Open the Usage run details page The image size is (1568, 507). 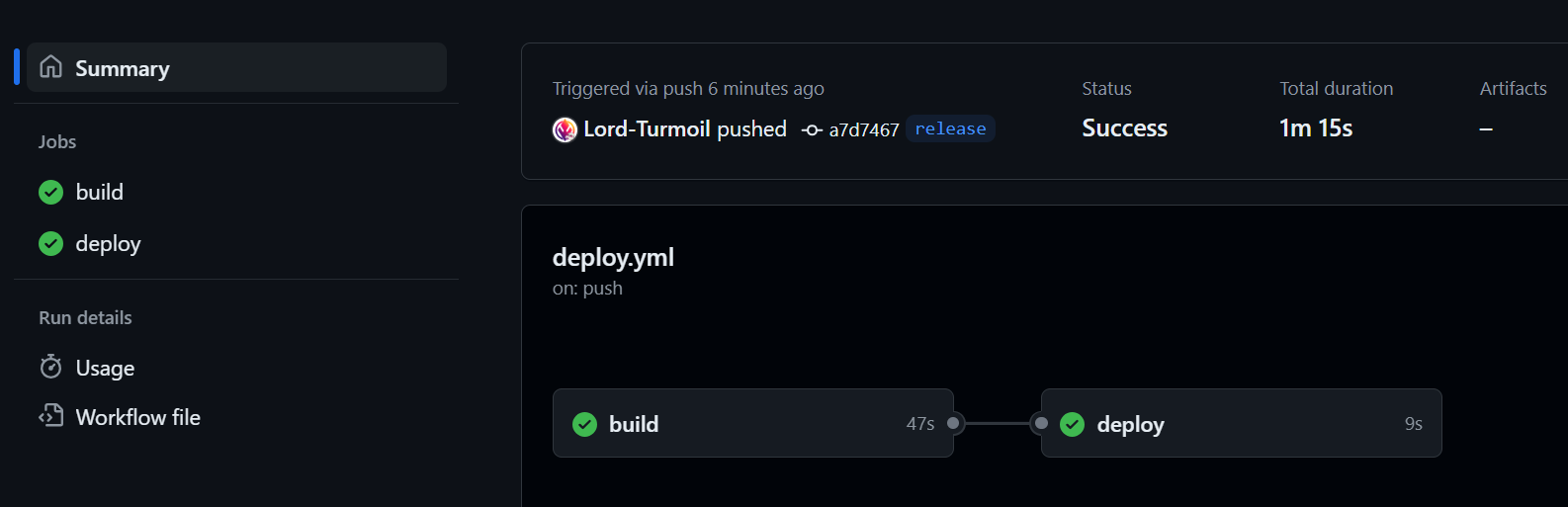tap(106, 368)
